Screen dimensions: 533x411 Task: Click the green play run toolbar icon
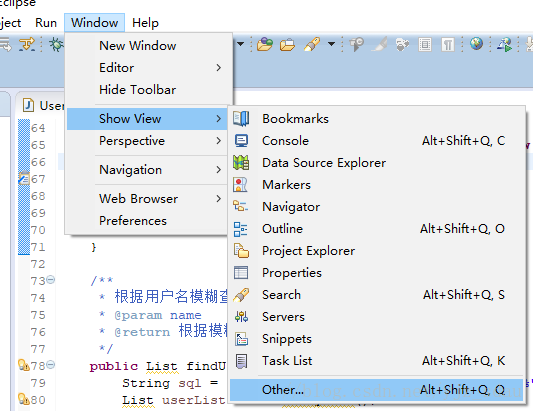(505, 45)
